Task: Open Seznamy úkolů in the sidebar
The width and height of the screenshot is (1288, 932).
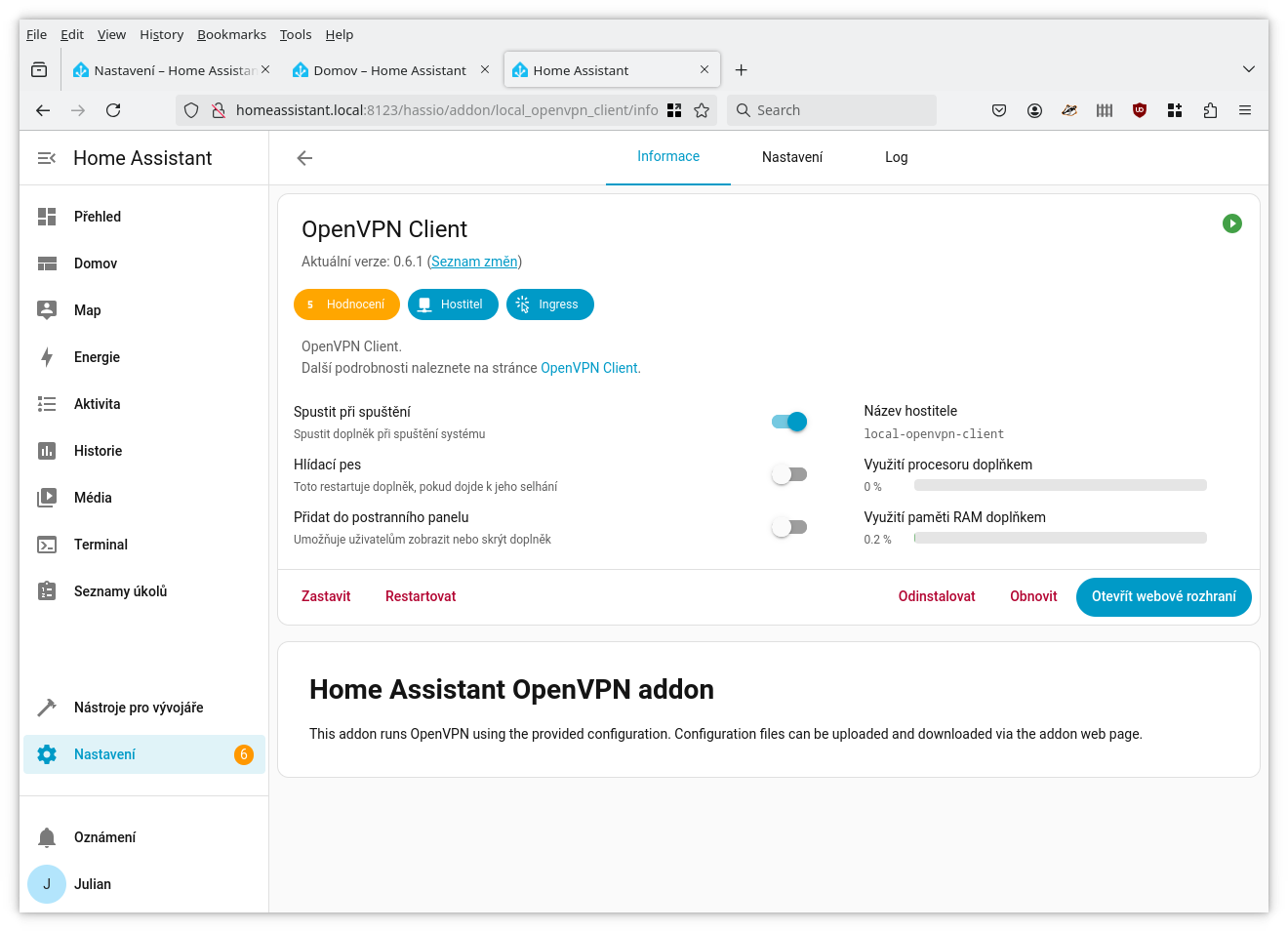Action: (144, 591)
